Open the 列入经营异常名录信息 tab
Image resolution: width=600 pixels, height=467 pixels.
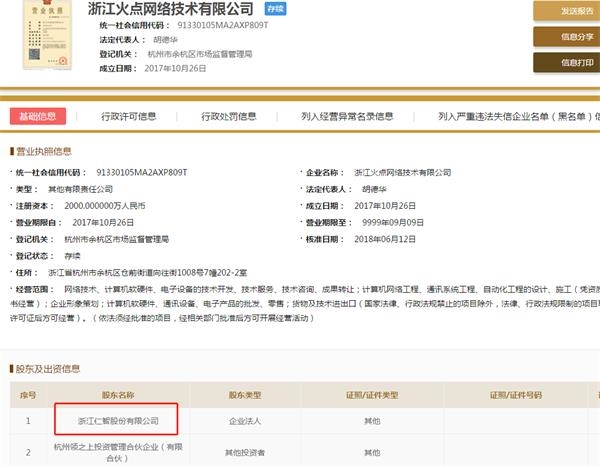[347, 116]
